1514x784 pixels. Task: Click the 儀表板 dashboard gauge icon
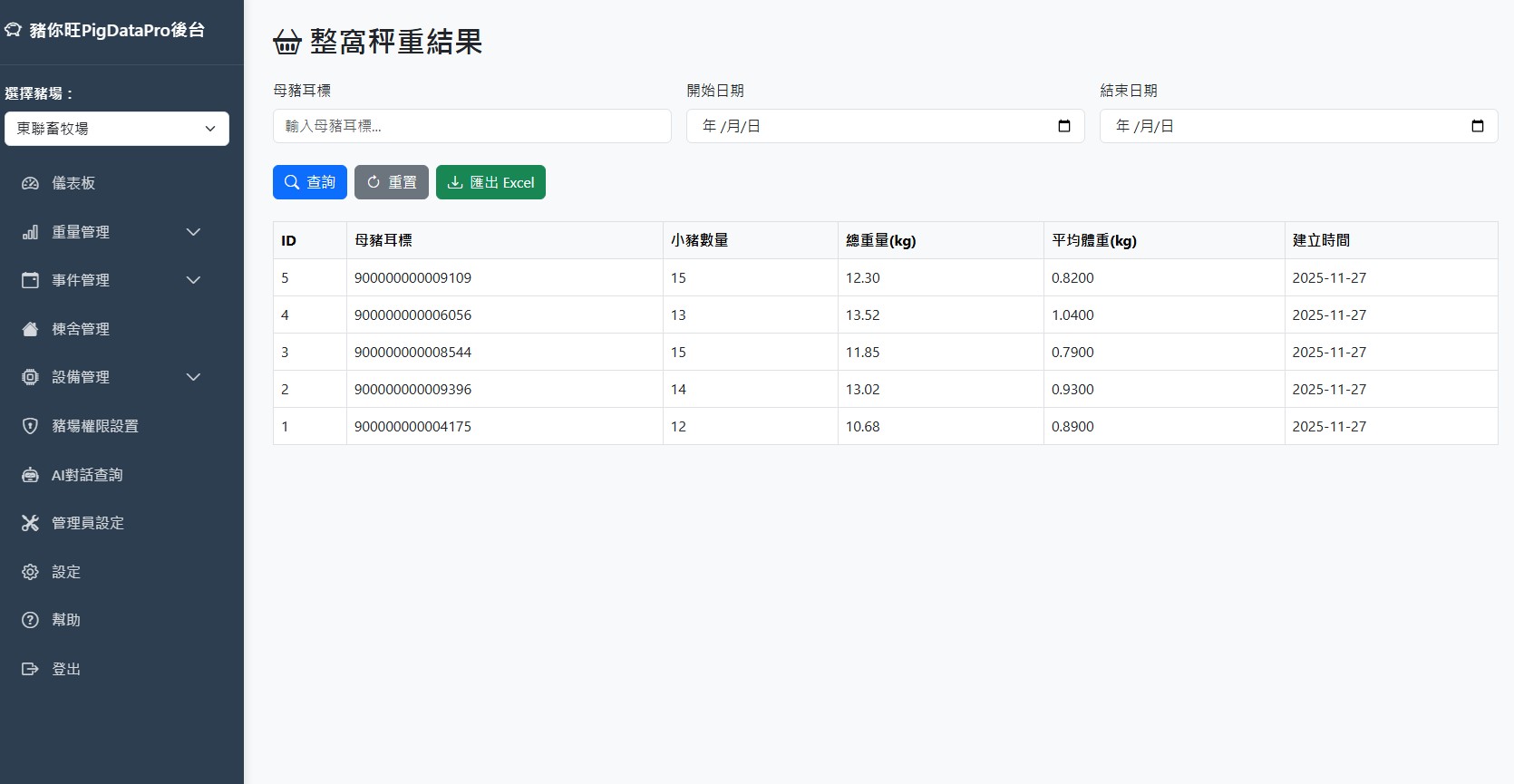pos(30,183)
